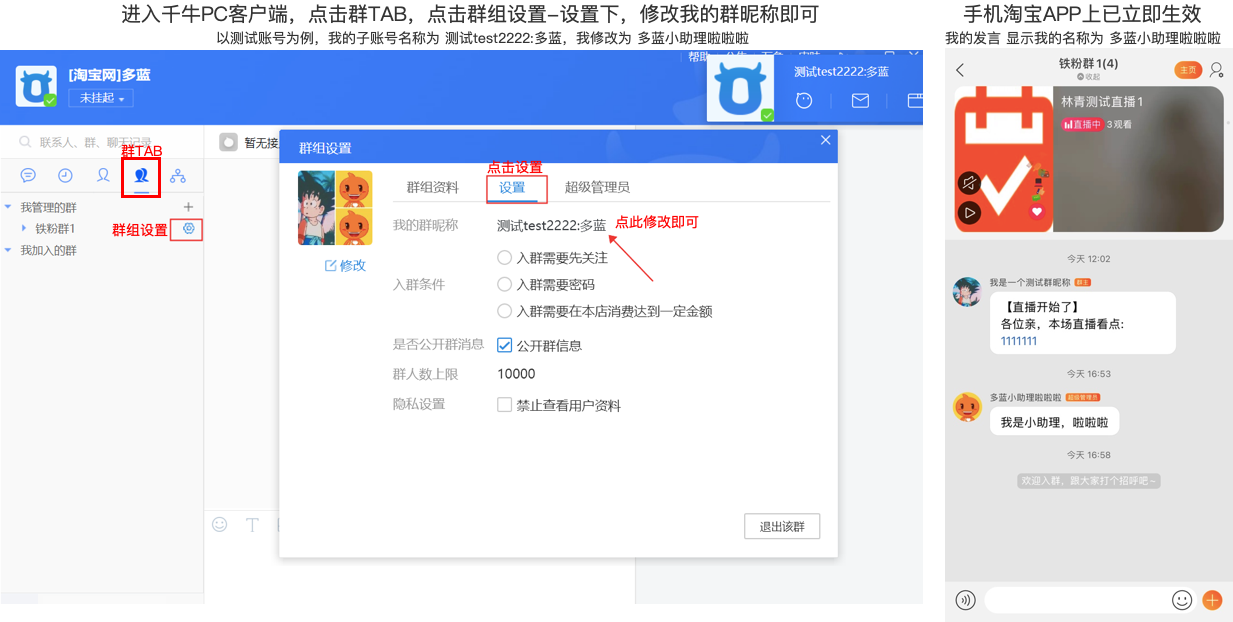Click the 我是一个测试群昵称 avatar in chat
This screenshot has height=622, width=1233.
[967, 292]
